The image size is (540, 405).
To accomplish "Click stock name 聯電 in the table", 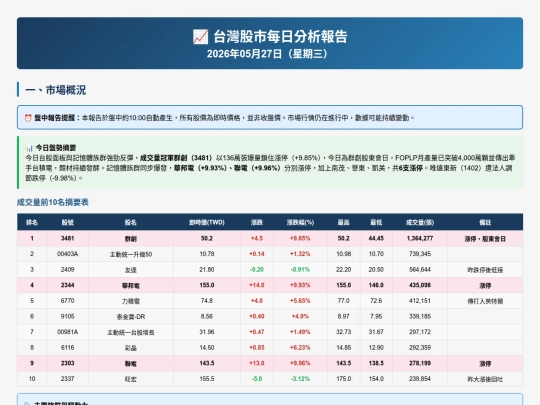I will tap(131, 364).
